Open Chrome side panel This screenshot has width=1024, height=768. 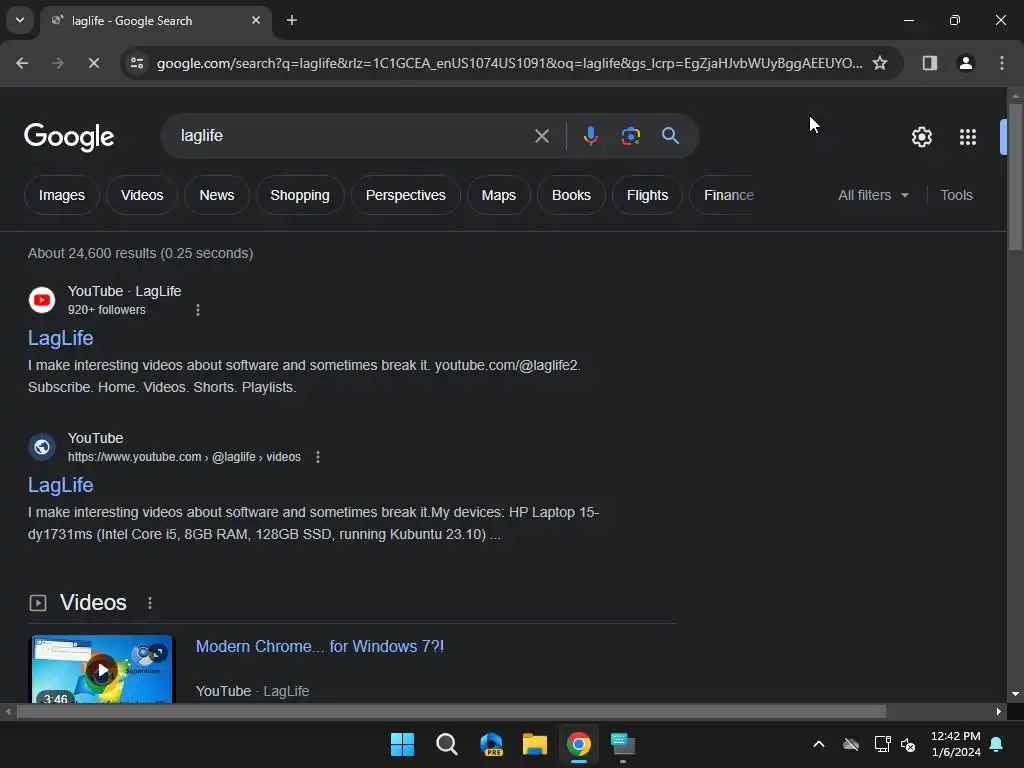pos(929,63)
